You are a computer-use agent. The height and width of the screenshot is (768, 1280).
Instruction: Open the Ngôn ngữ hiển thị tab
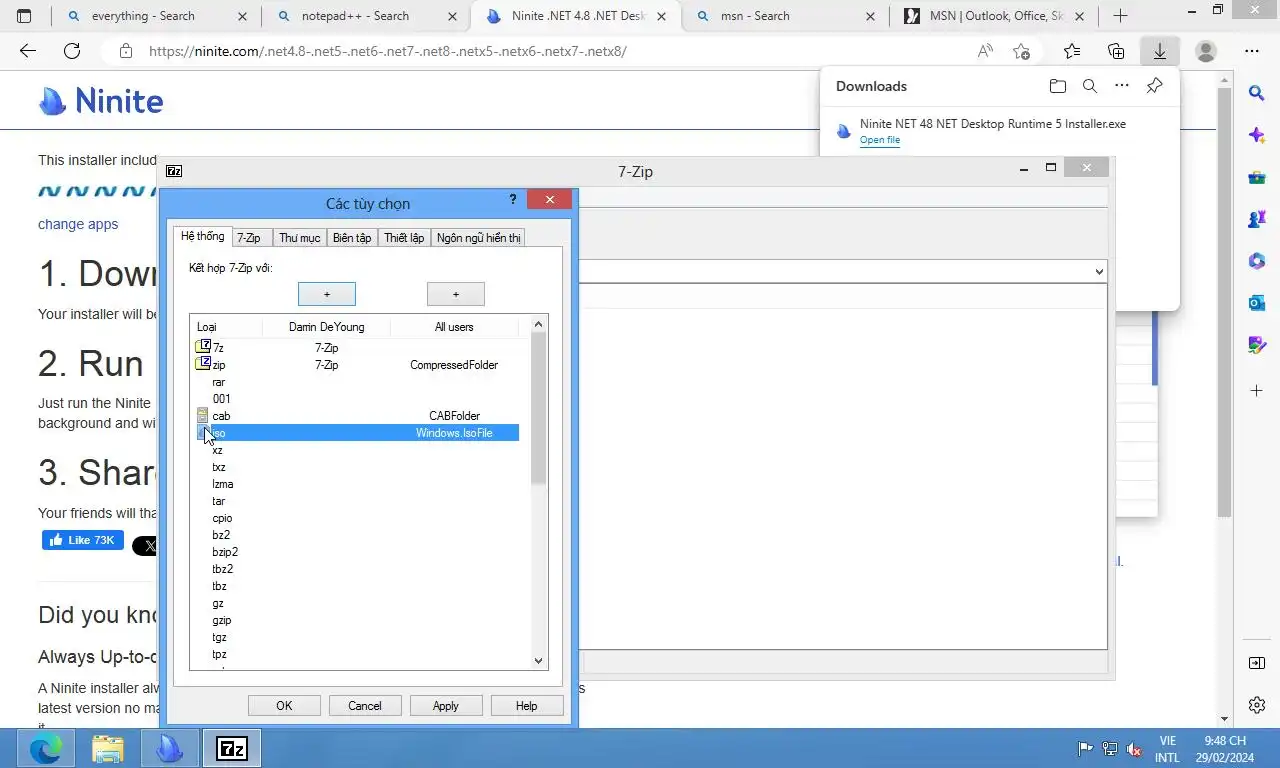478,238
